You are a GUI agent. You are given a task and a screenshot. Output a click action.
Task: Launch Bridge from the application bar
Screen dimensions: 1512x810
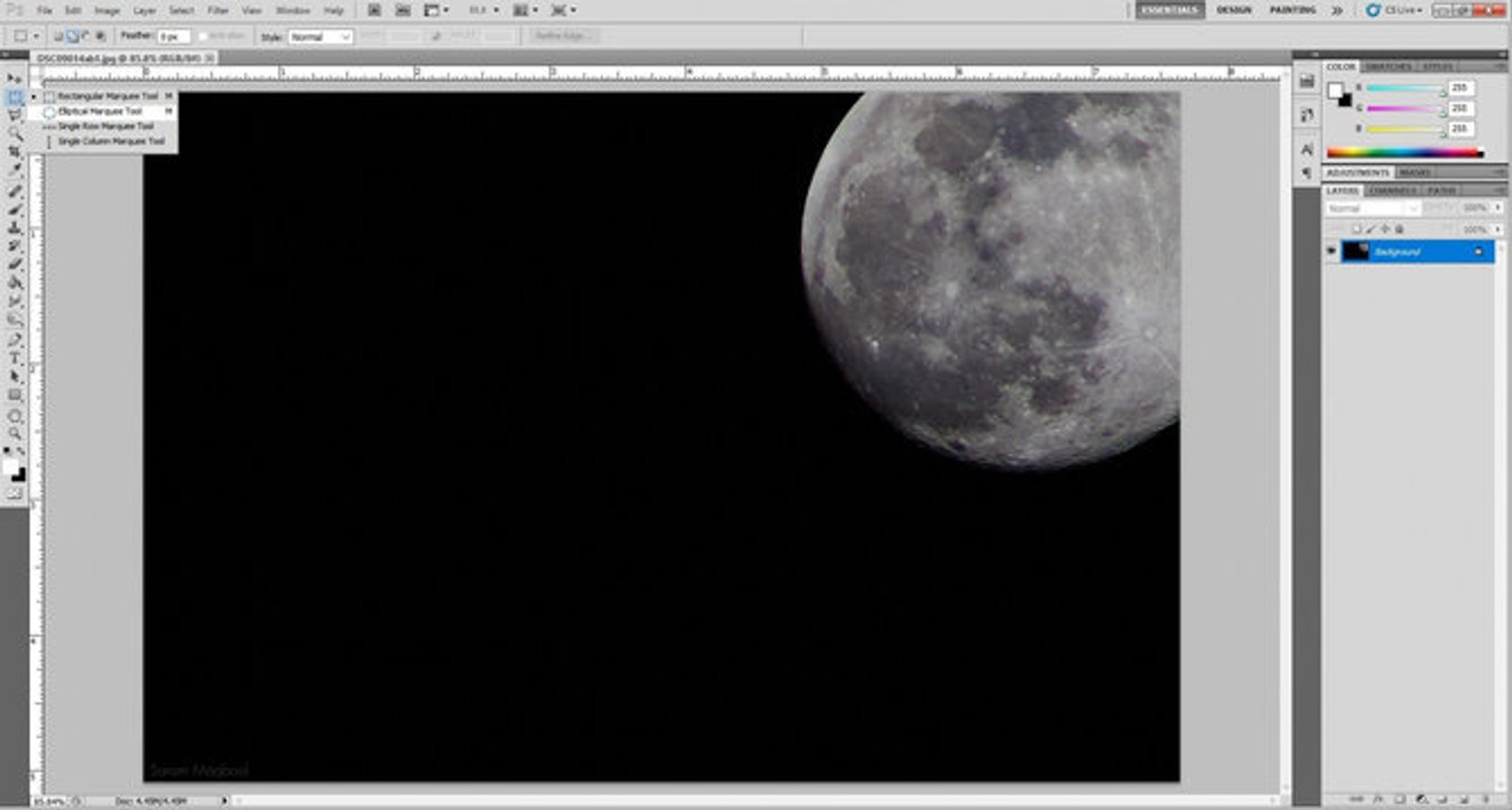374,10
